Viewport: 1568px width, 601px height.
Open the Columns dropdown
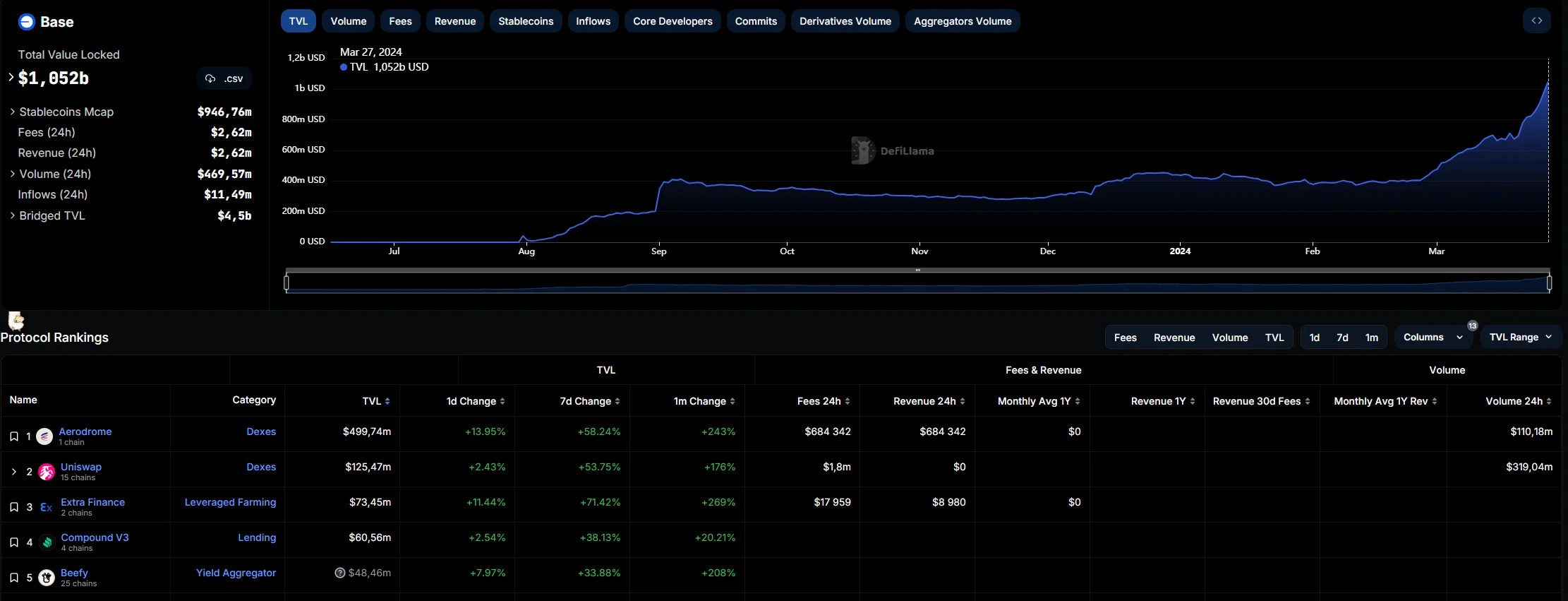point(1432,338)
